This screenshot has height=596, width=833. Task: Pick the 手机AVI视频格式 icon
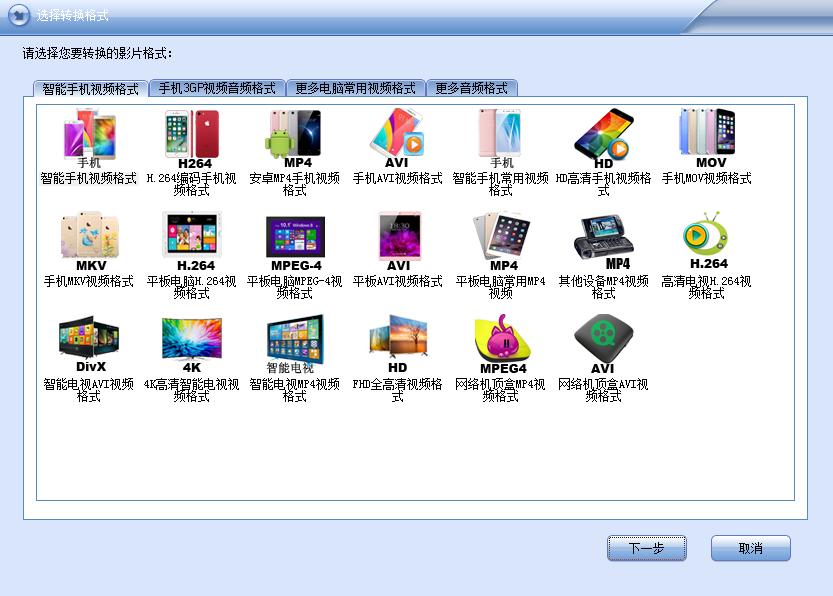(397, 139)
